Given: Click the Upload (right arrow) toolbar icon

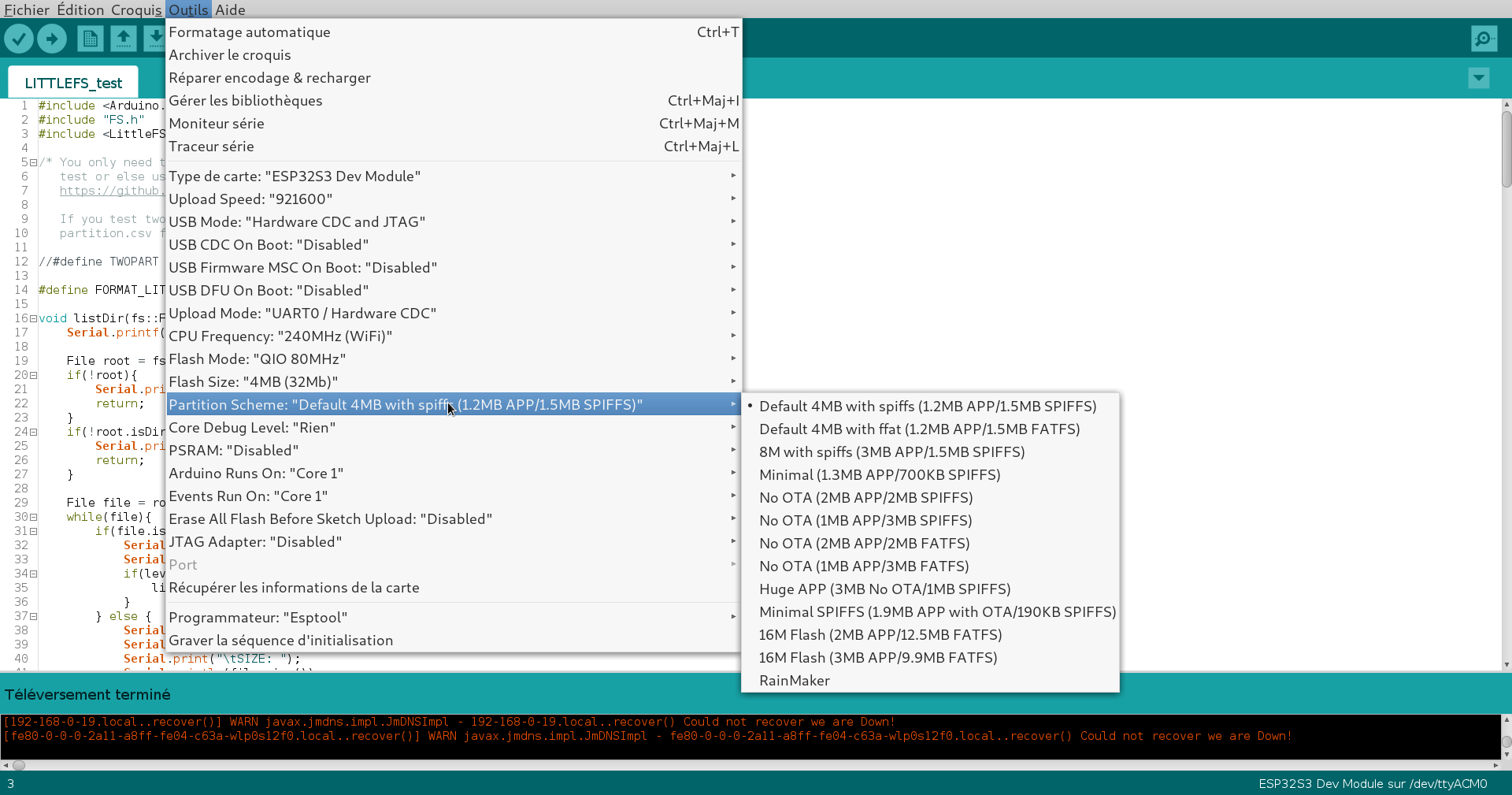Looking at the screenshot, I should (x=52, y=38).
